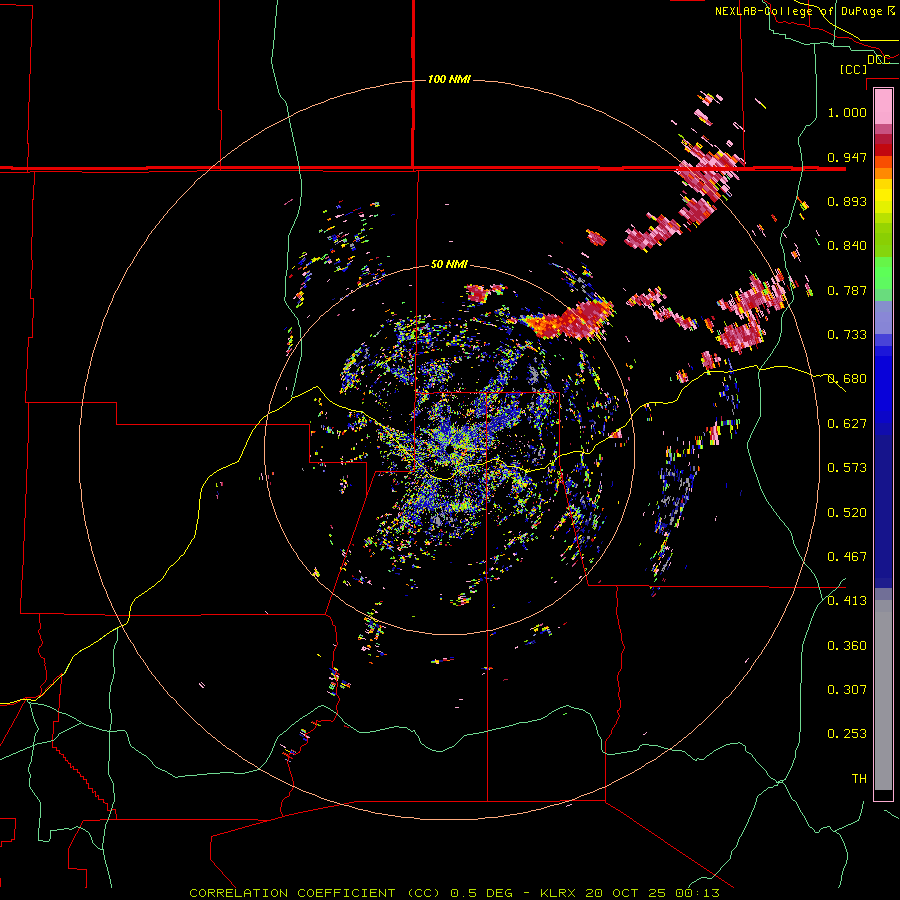The image size is (900, 900).
Task: Pick the periwinkle swatch on the color bar
Action: pos(883,317)
